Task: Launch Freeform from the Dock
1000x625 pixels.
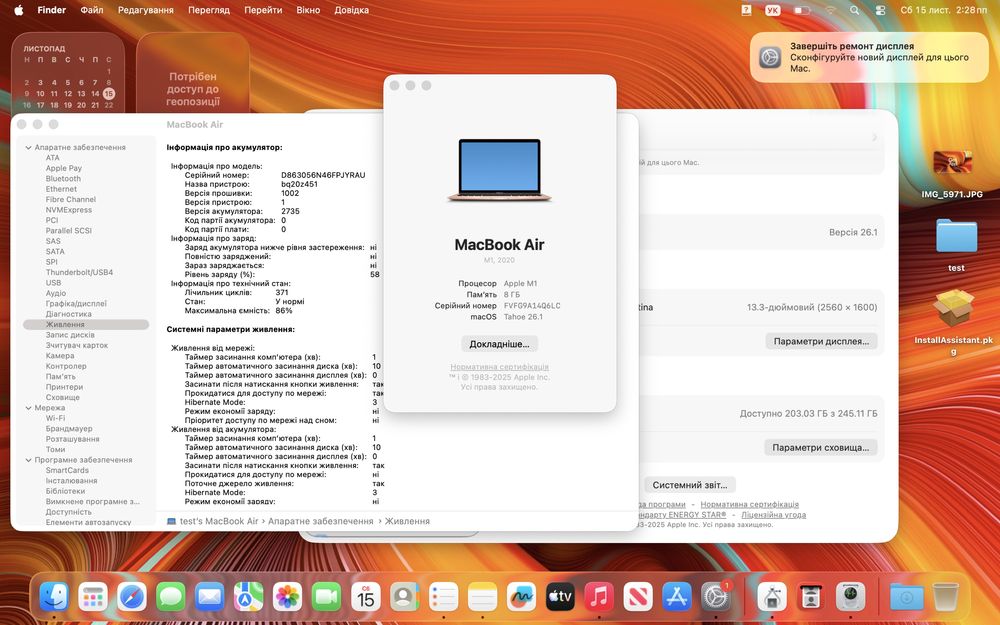Action: click(521, 597)
